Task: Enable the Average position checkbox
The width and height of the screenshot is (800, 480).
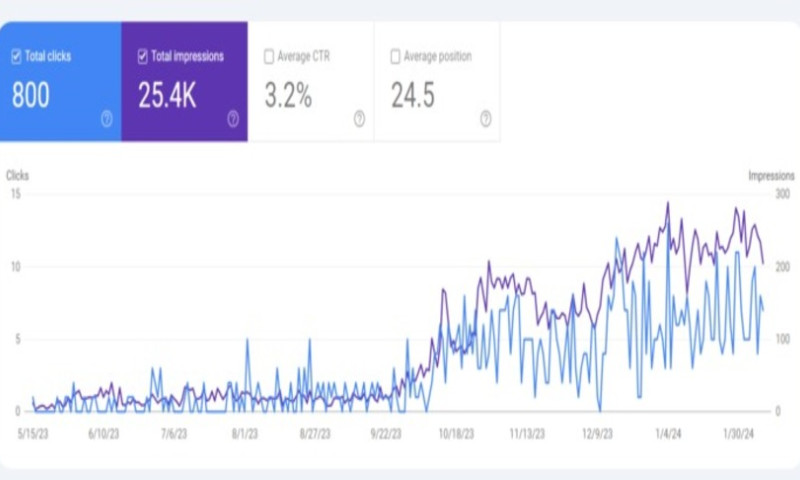Action: (395, 57)
